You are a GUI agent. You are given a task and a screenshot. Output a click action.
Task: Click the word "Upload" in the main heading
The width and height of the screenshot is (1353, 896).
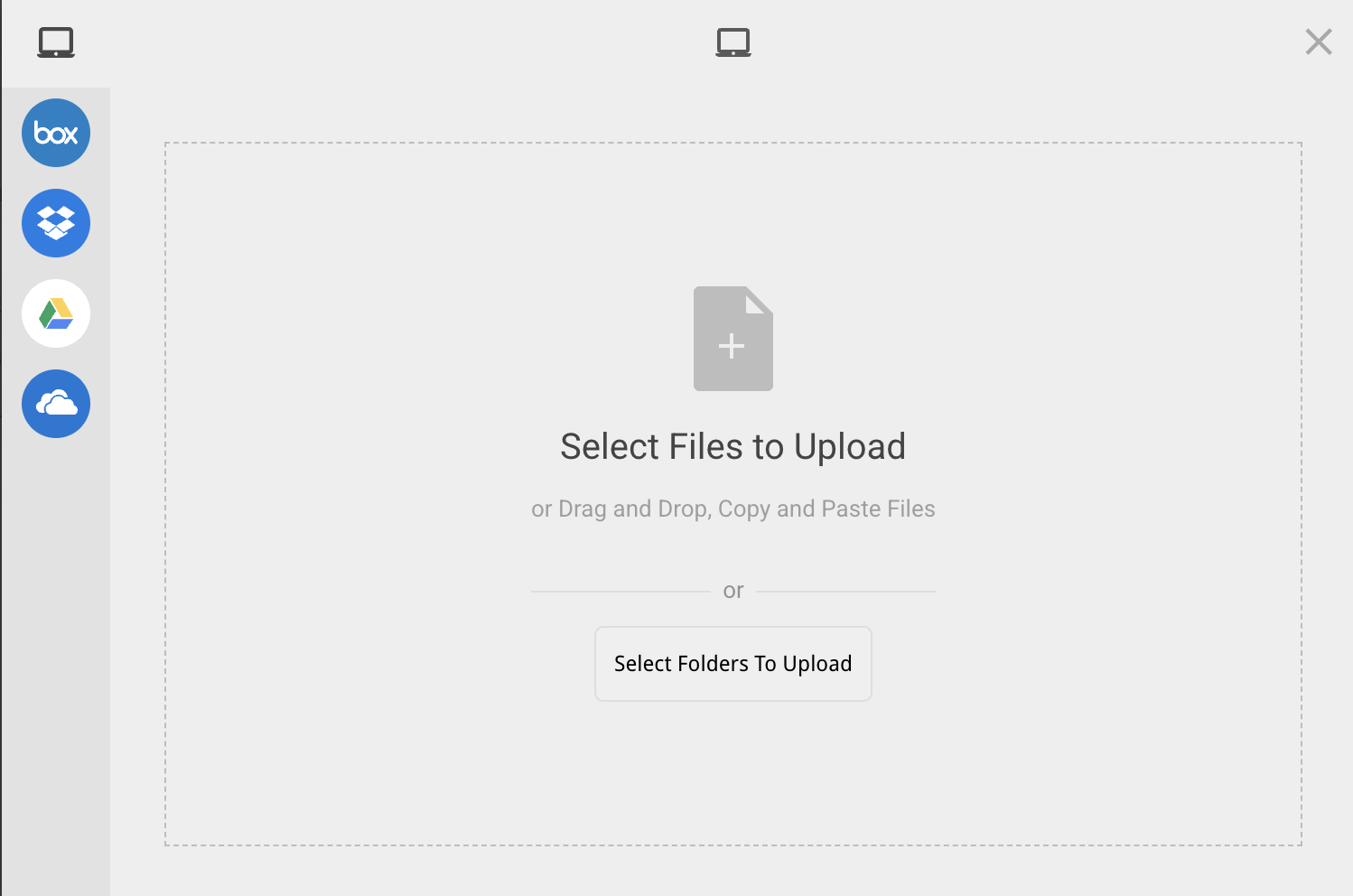[x=850, y=446]
